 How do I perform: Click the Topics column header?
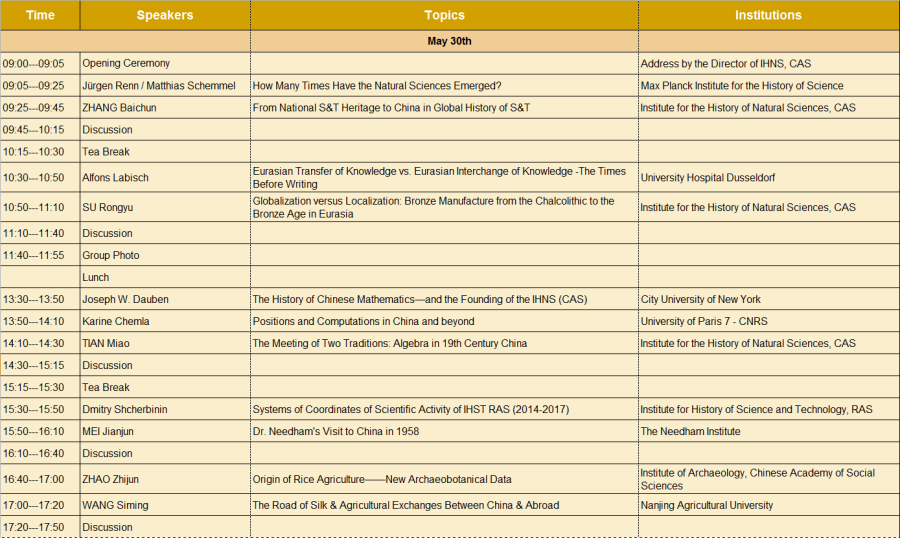444,15
